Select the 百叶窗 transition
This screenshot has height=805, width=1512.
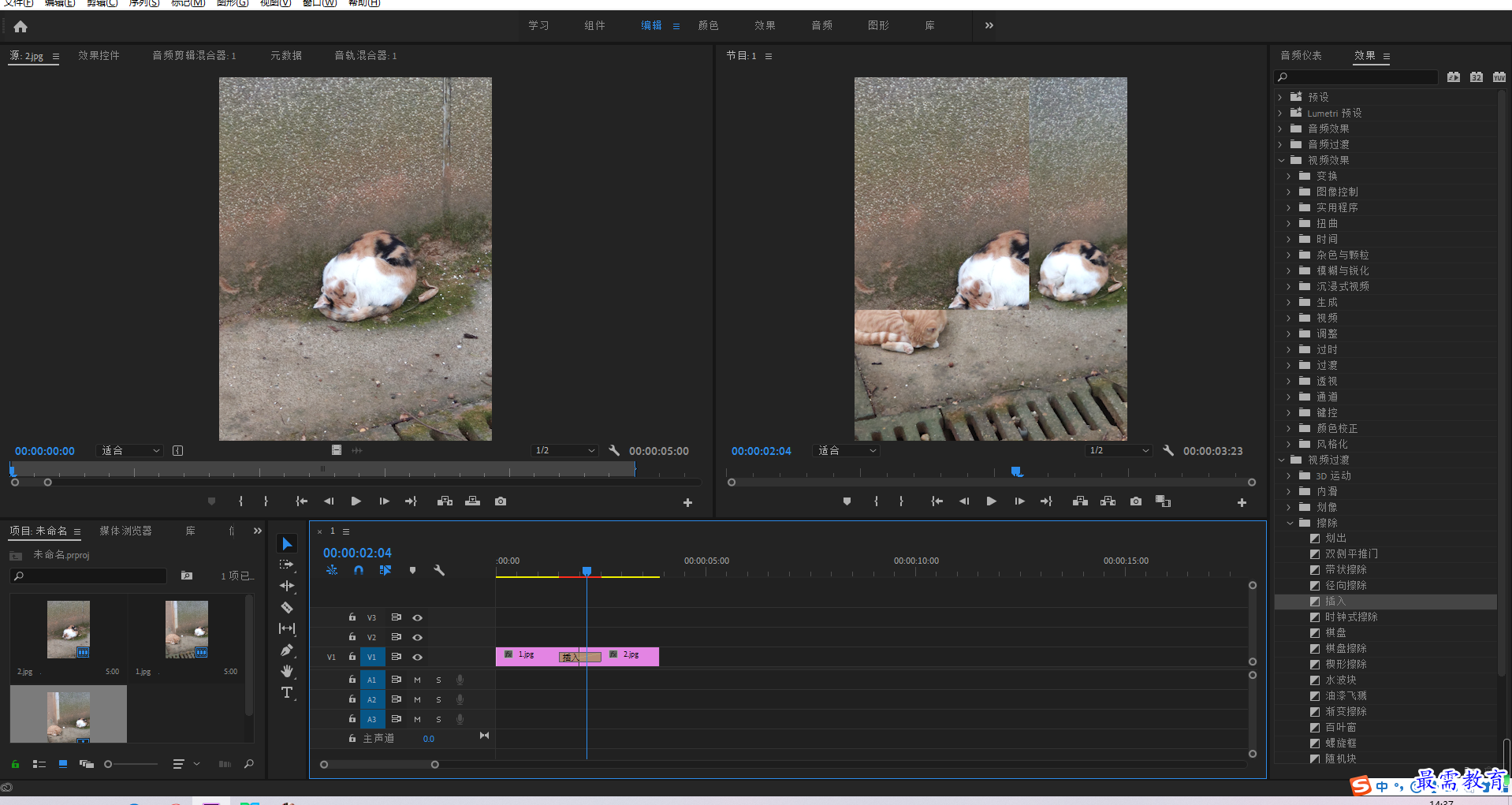(x=1340, y=728)
